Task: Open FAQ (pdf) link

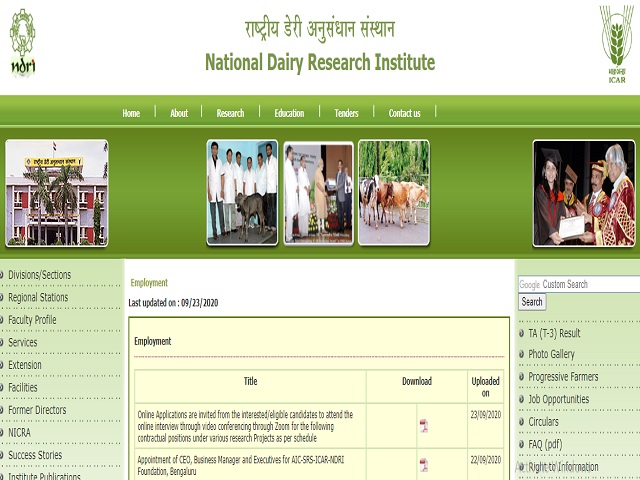Action: (545, 444)
